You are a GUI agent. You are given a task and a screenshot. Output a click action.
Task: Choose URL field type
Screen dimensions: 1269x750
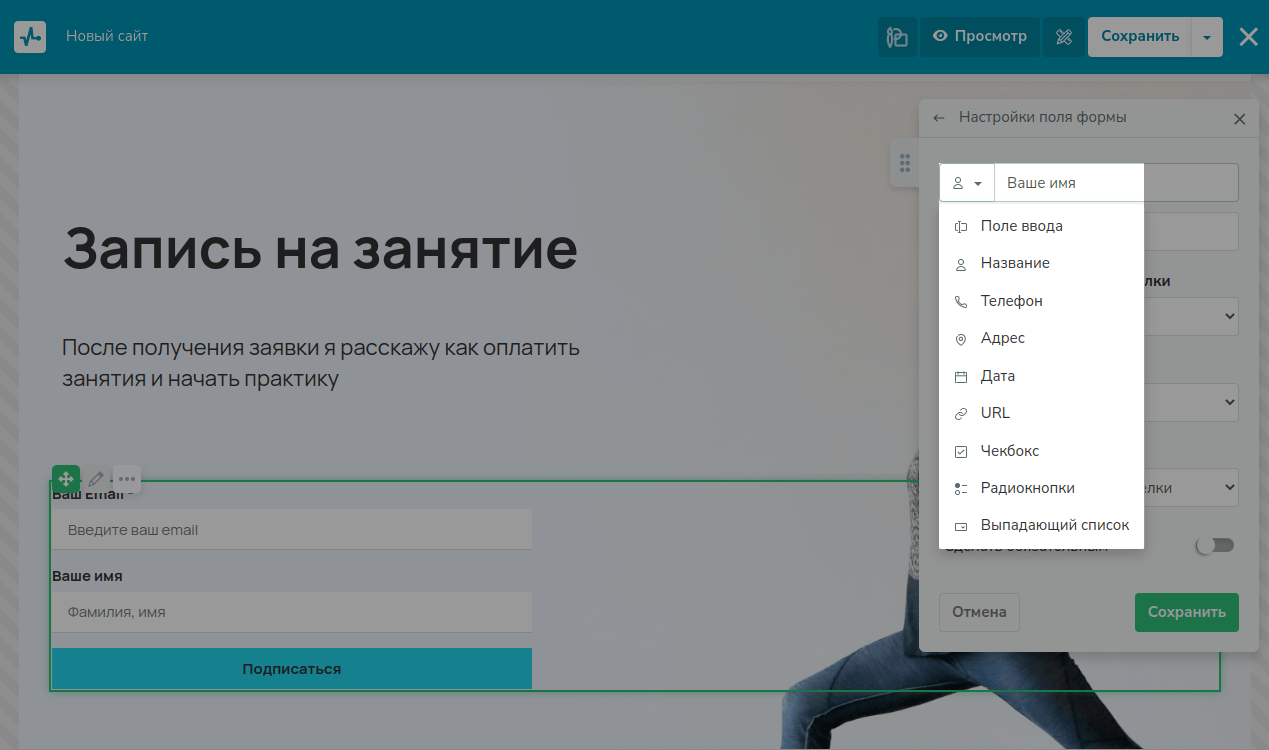pyautogui.click(x=1041, y=413)
